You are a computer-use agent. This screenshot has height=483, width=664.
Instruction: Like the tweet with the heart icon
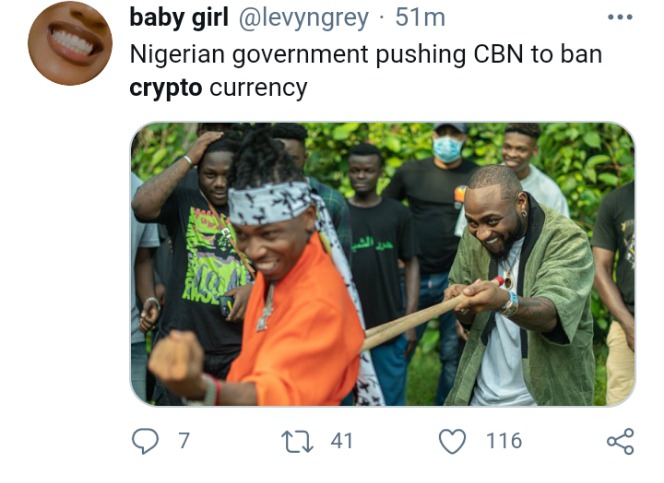[452, 441]
